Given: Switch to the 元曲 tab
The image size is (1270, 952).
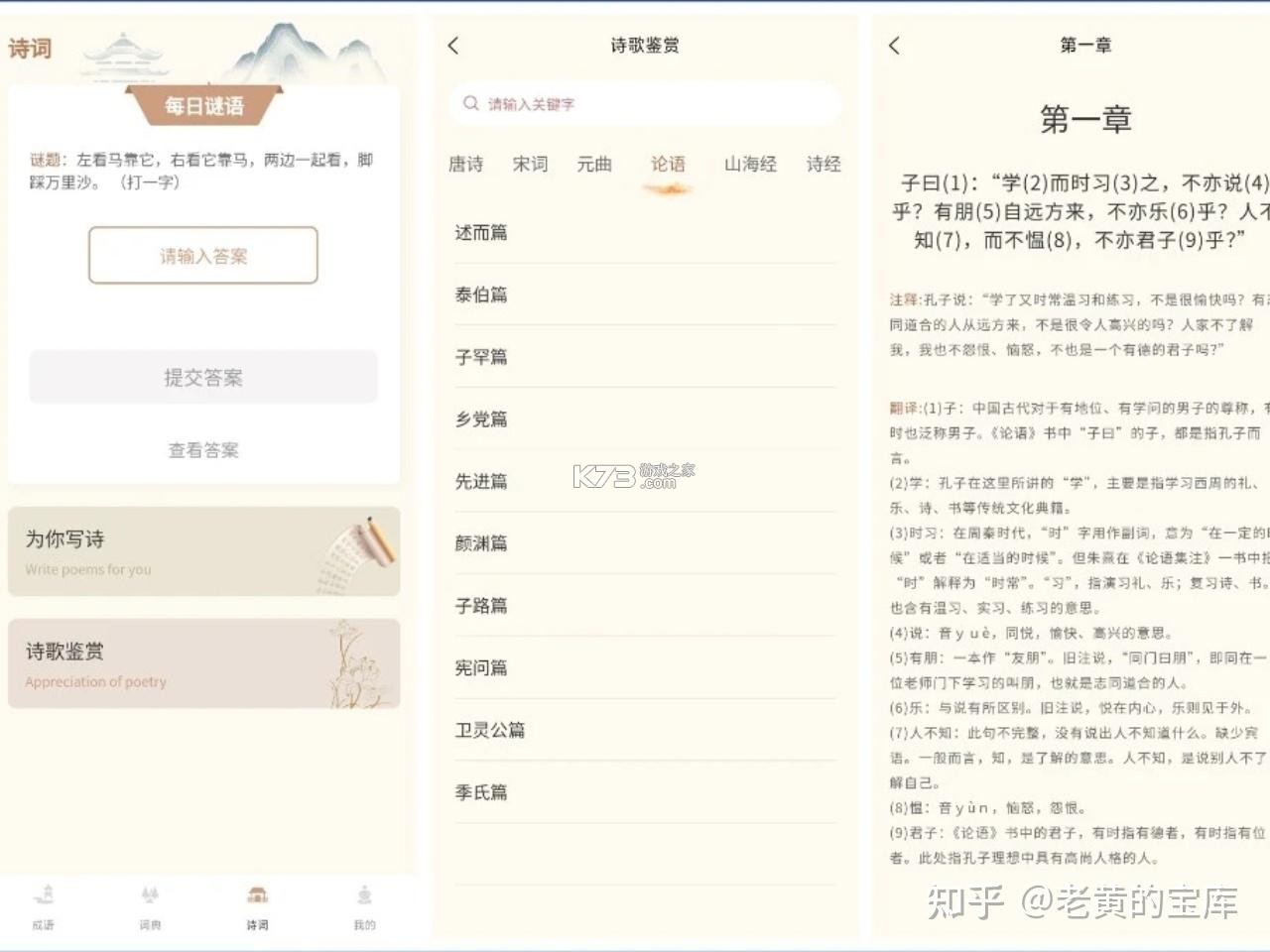Looking at the screenshot, I should pyautogui.click(x=594, y=165).
